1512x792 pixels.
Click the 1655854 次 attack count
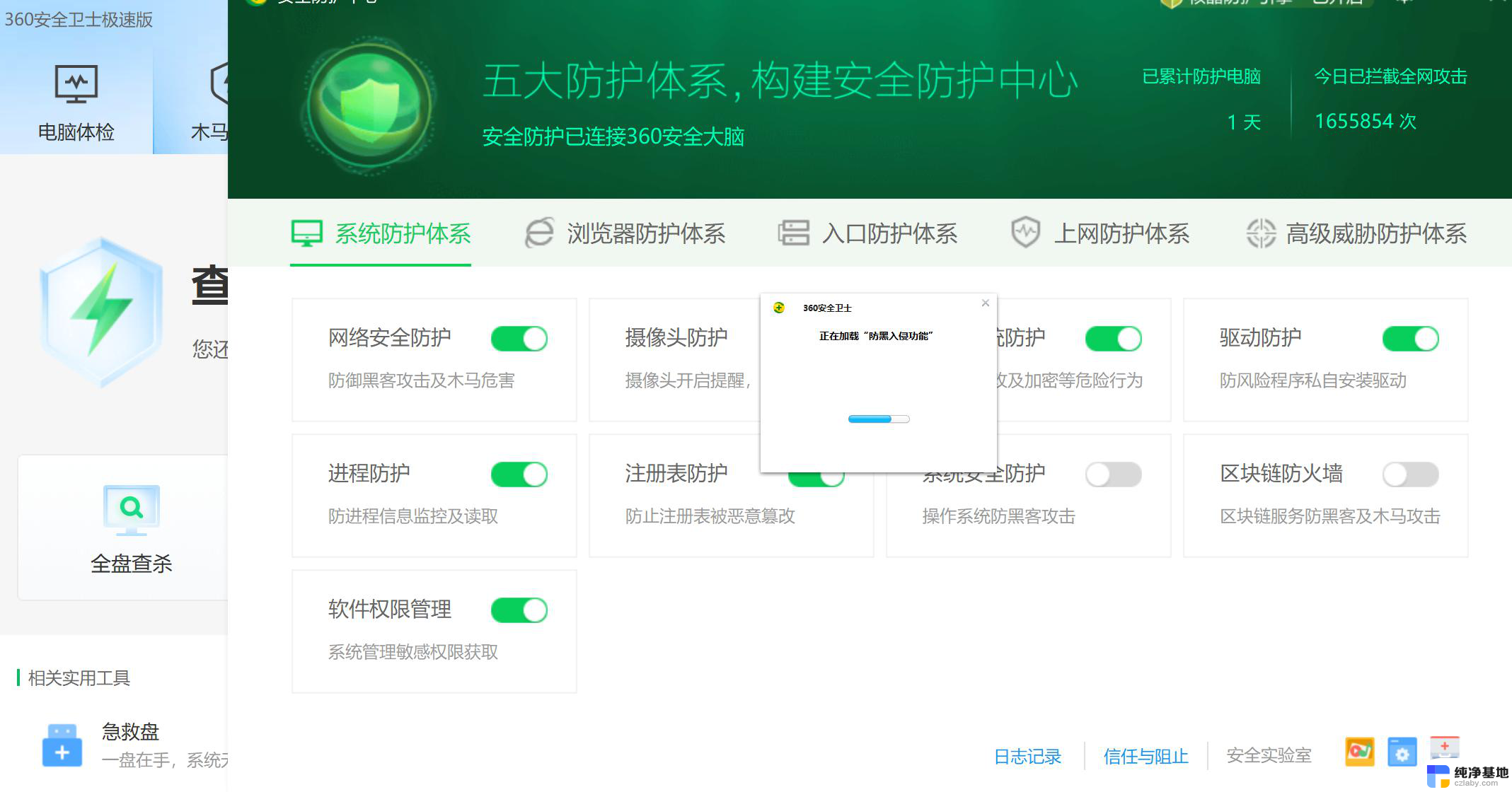point(1366,122)
